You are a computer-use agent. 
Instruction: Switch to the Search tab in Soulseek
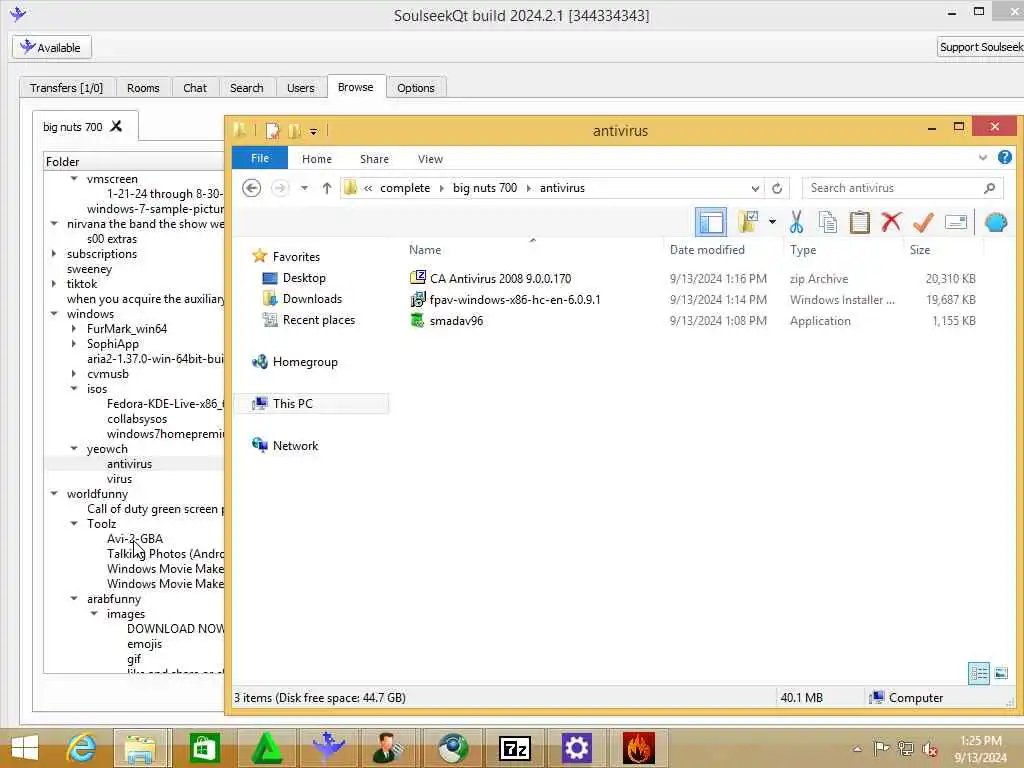pos(246,88)
